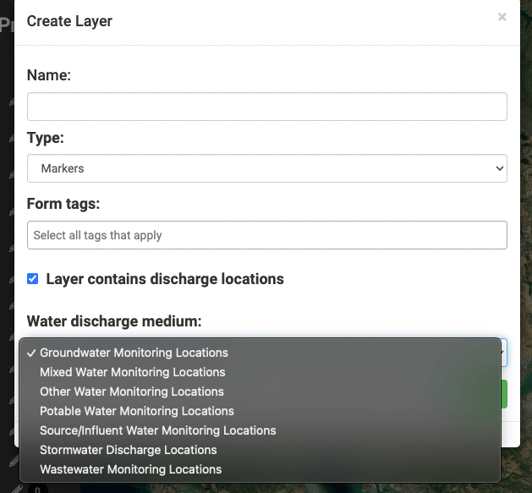Open the Form tags selector field
The width and height of the screenshot is (532, 493).
tap(267, 235)
